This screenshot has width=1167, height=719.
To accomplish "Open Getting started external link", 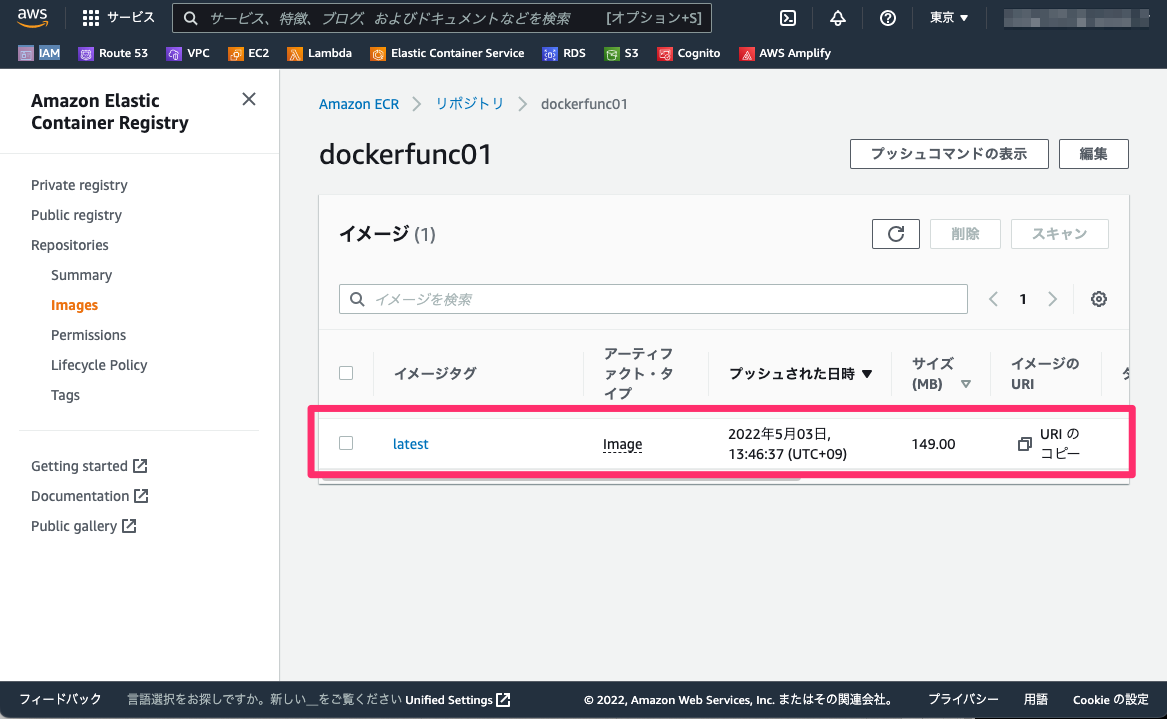I will pyautogui.click(x=89, y=466).
